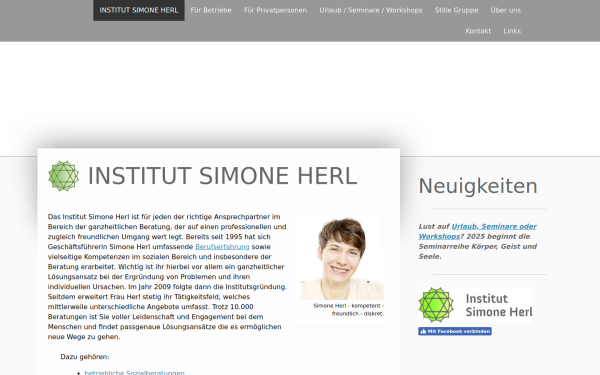
Task: Click the caption 'Simone Herl - kompetent - freundlich - diskret.'
Action: coord(348,310)
